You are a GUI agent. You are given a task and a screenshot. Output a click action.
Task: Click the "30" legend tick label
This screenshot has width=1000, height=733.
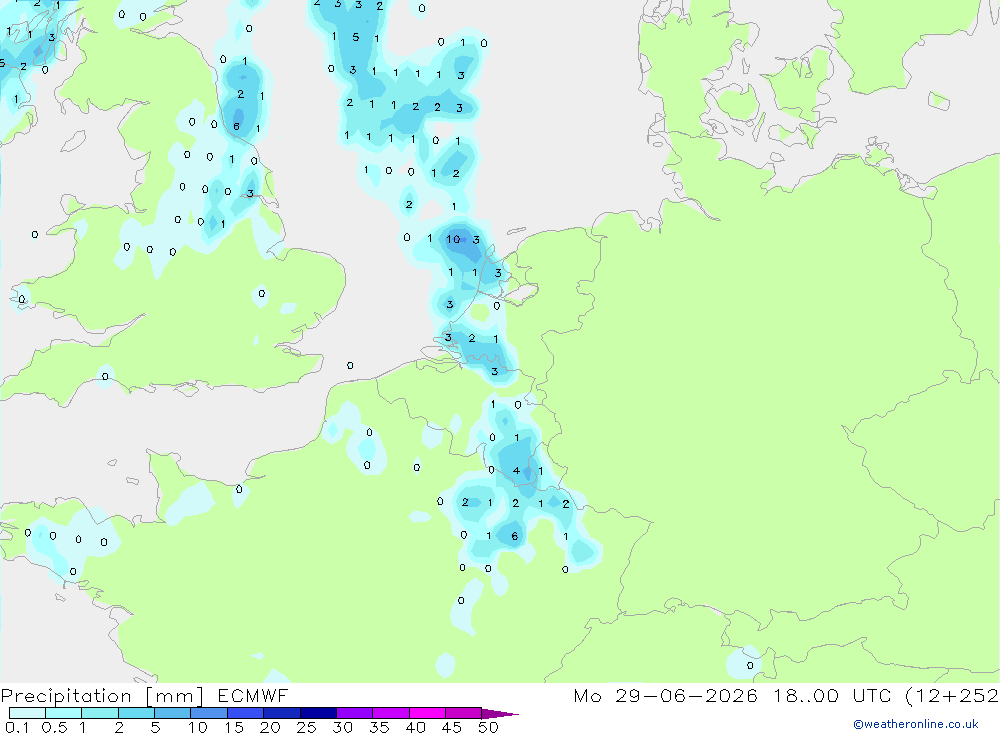pyautogui.click(x=342, y=727)
